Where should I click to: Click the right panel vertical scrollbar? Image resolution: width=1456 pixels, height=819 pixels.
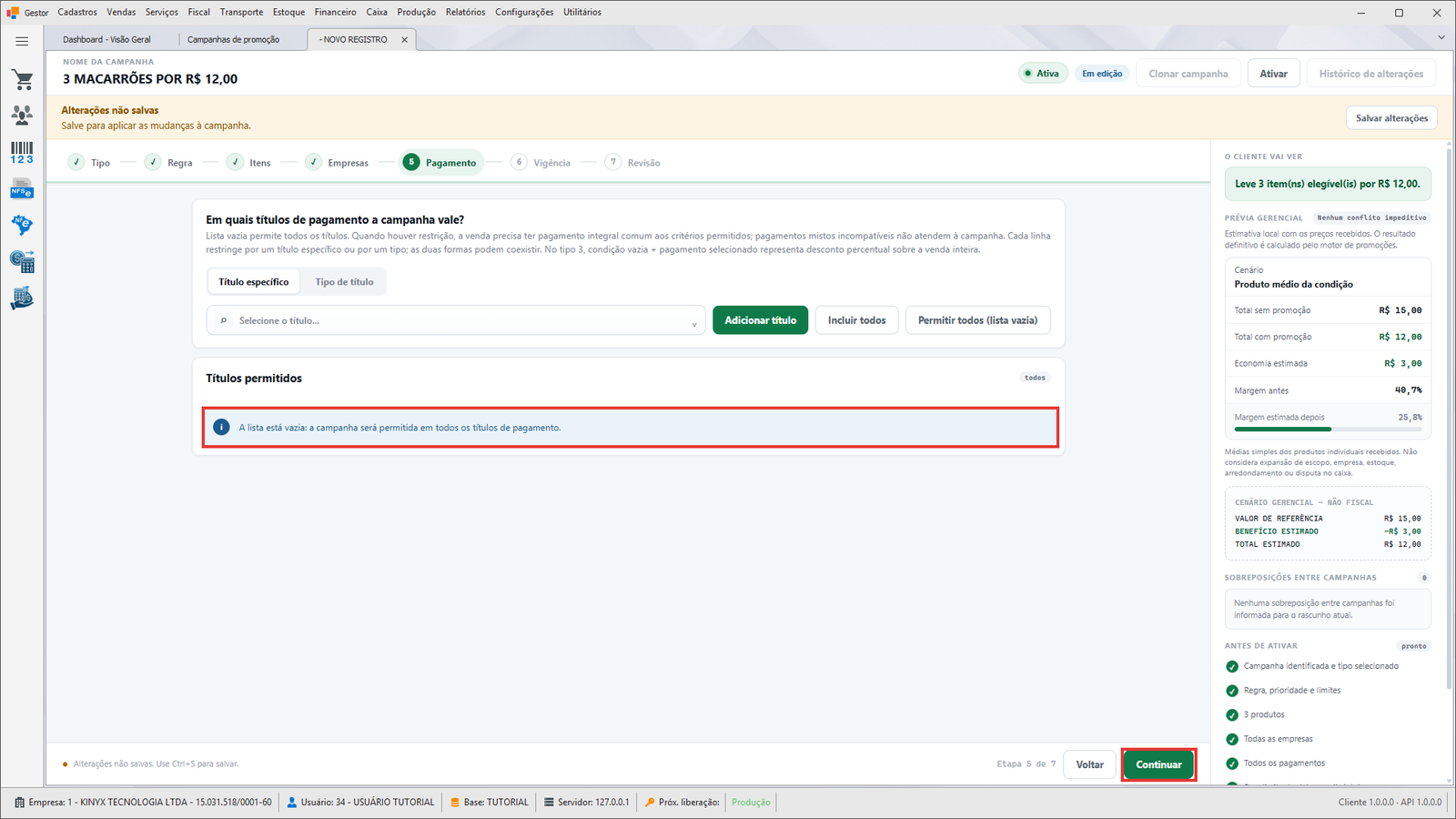(x=1449, y=419)
